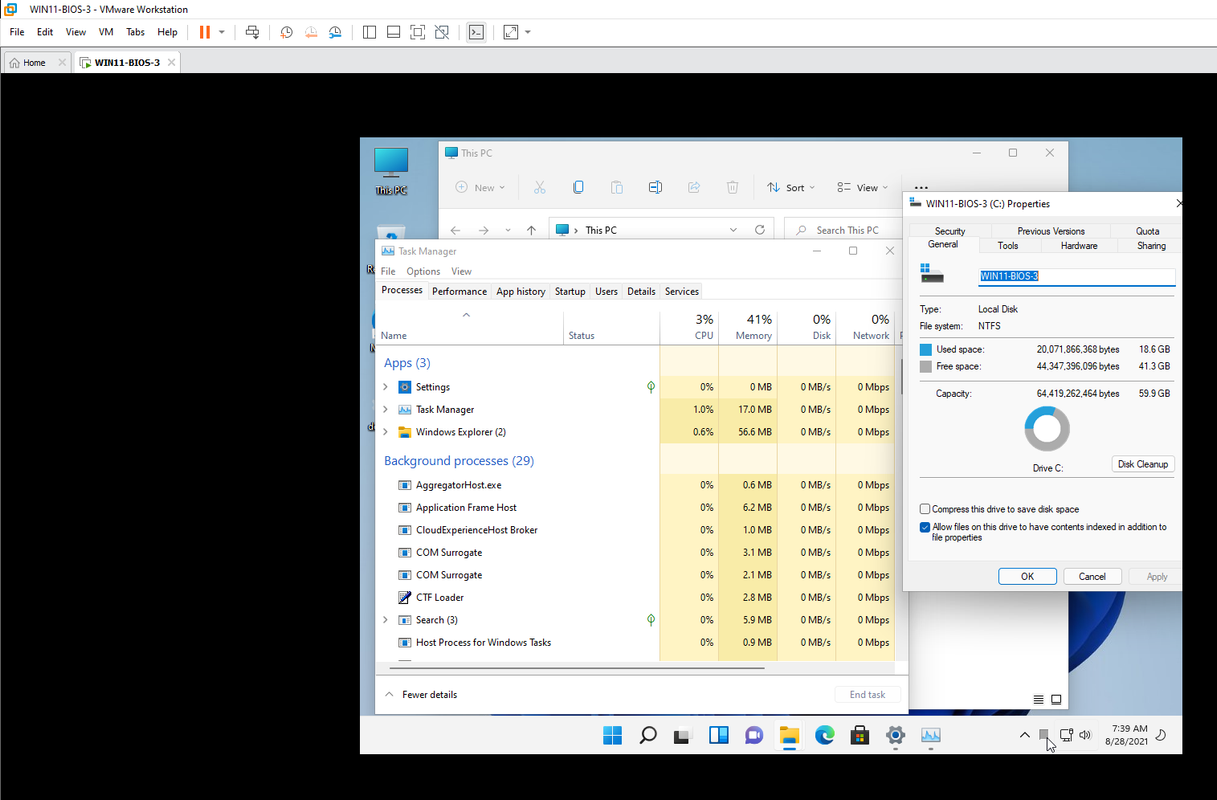
Task: Open Windows Start menu
Action: click(x=612, y=736)
